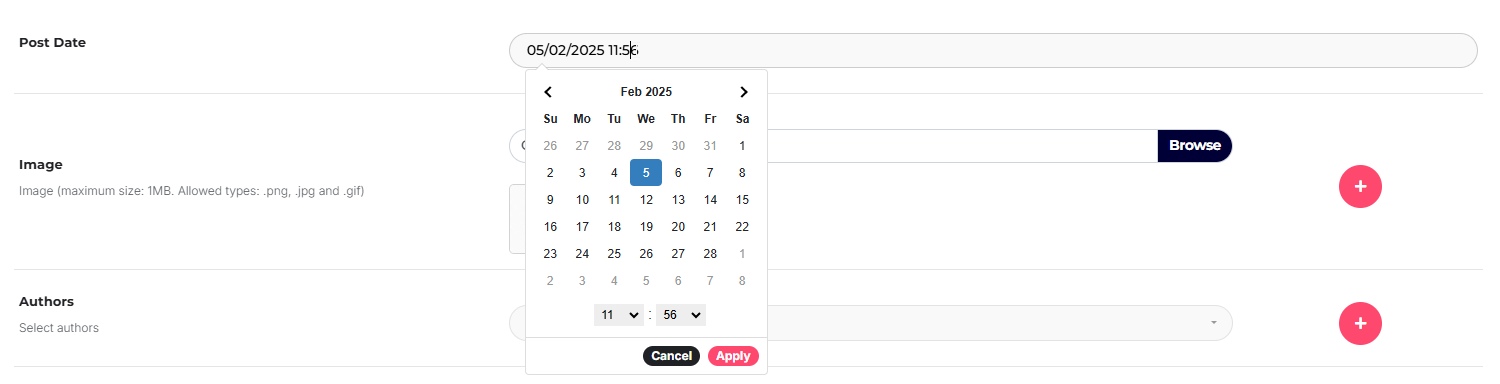Browse for an image file
Viewport: 1500px width, 384px height.
click(1195, 146)
